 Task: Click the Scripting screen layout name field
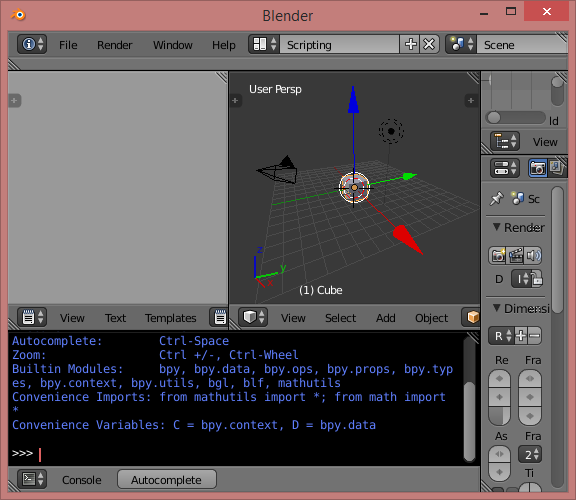pyautogui.click(x=339, y=44)
